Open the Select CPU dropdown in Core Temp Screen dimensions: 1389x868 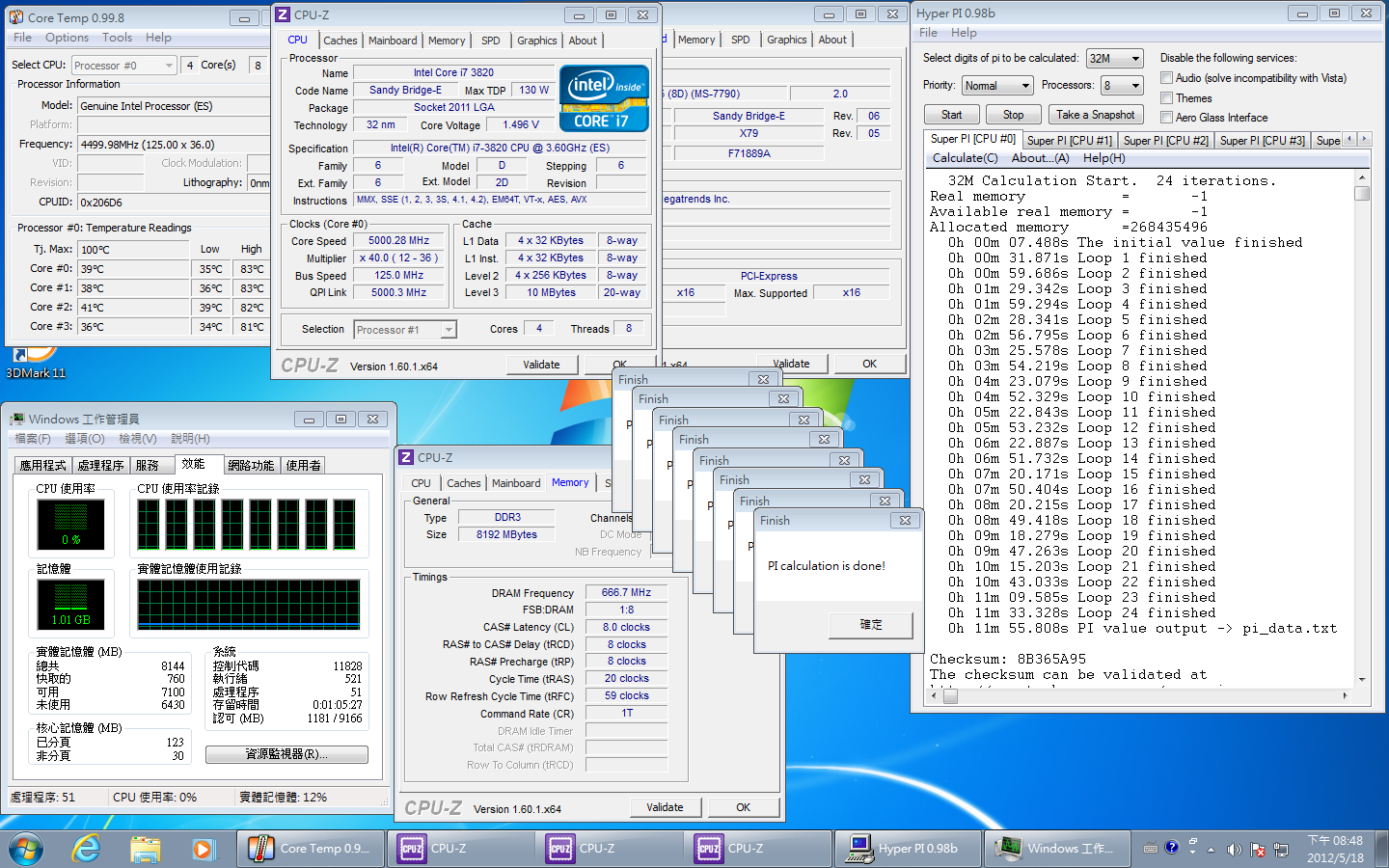pyautogui.click(x=123, y=66)
